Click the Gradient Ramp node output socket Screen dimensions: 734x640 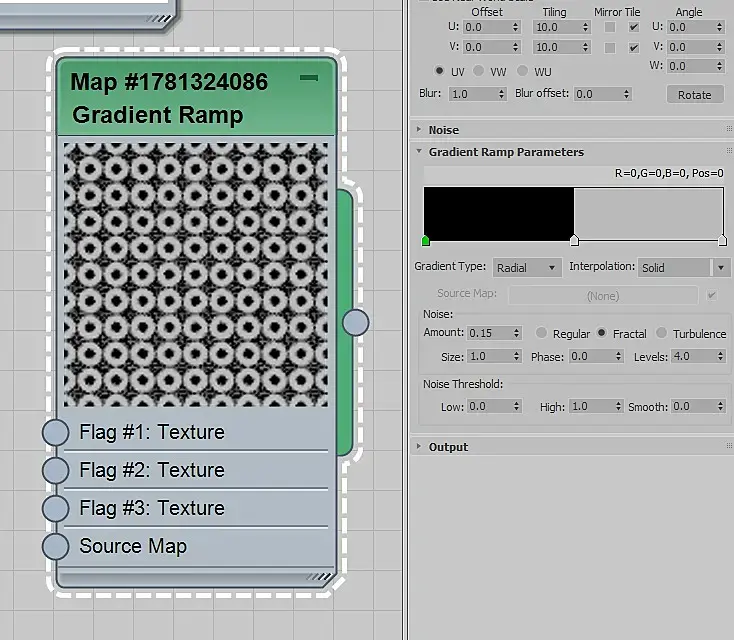[356, 323]
